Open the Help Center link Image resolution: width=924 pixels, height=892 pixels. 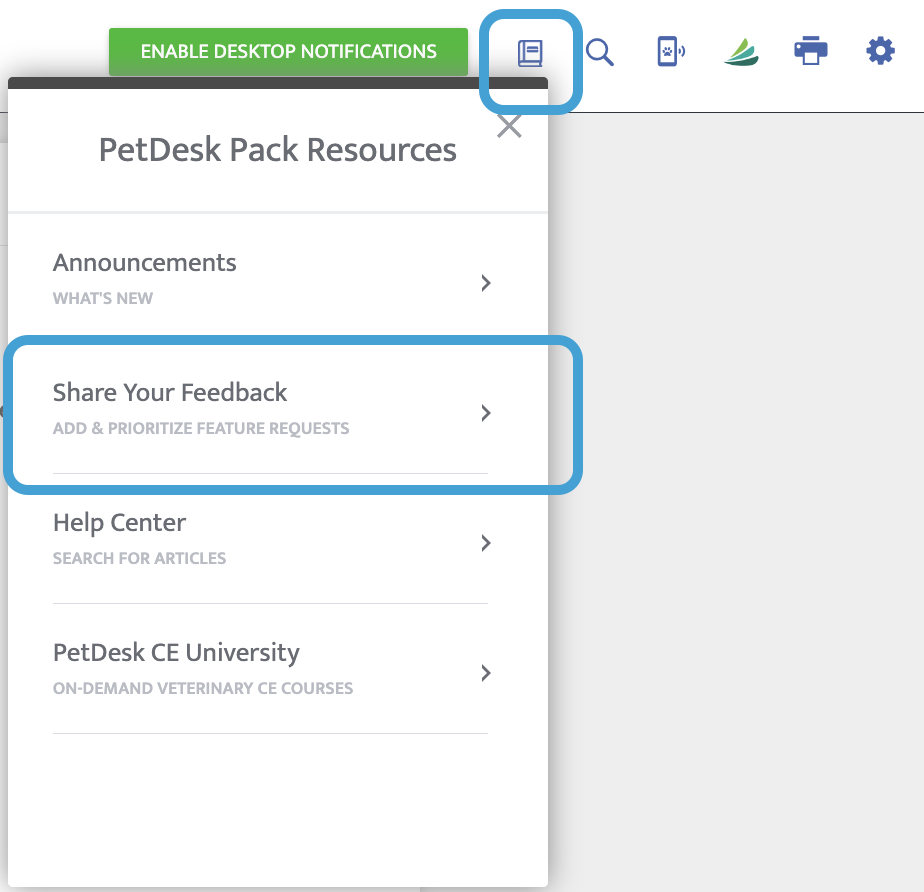point(119,523)
